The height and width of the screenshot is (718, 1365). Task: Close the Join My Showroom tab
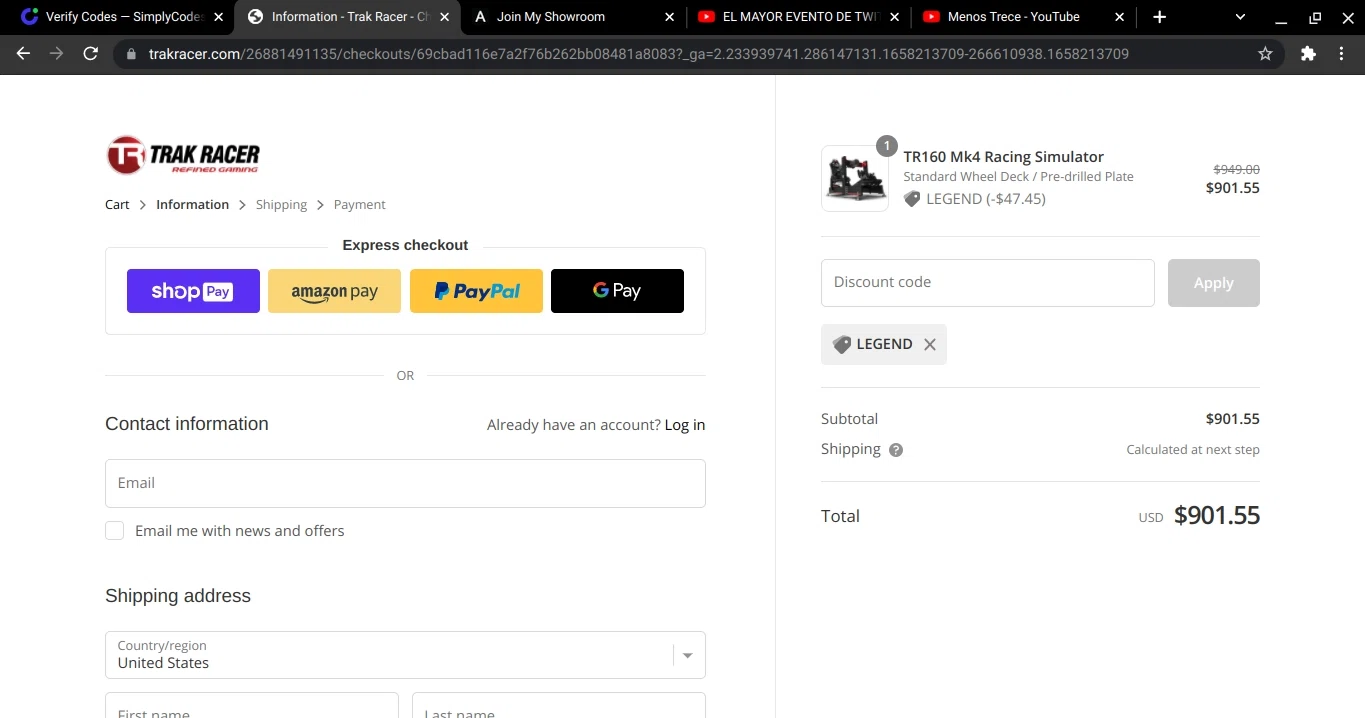(670, 17)
